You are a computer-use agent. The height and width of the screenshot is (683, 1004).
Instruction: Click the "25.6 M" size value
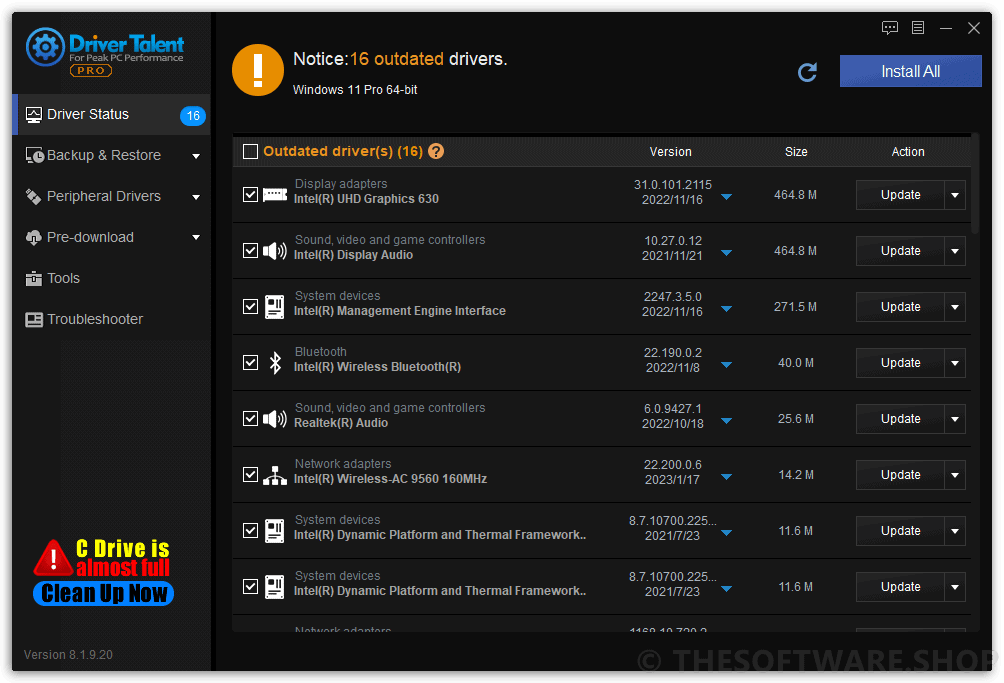(x=796, y=419)
